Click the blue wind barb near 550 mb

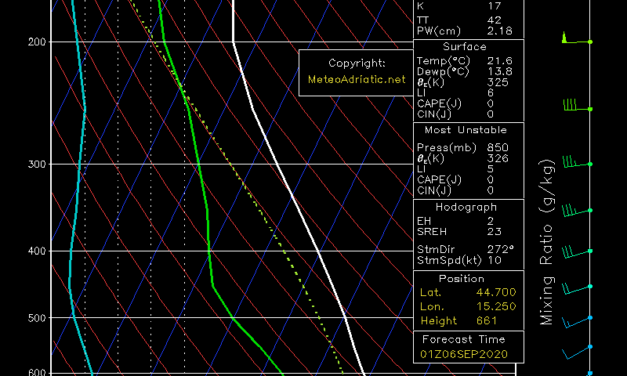[x=577, y=352]
